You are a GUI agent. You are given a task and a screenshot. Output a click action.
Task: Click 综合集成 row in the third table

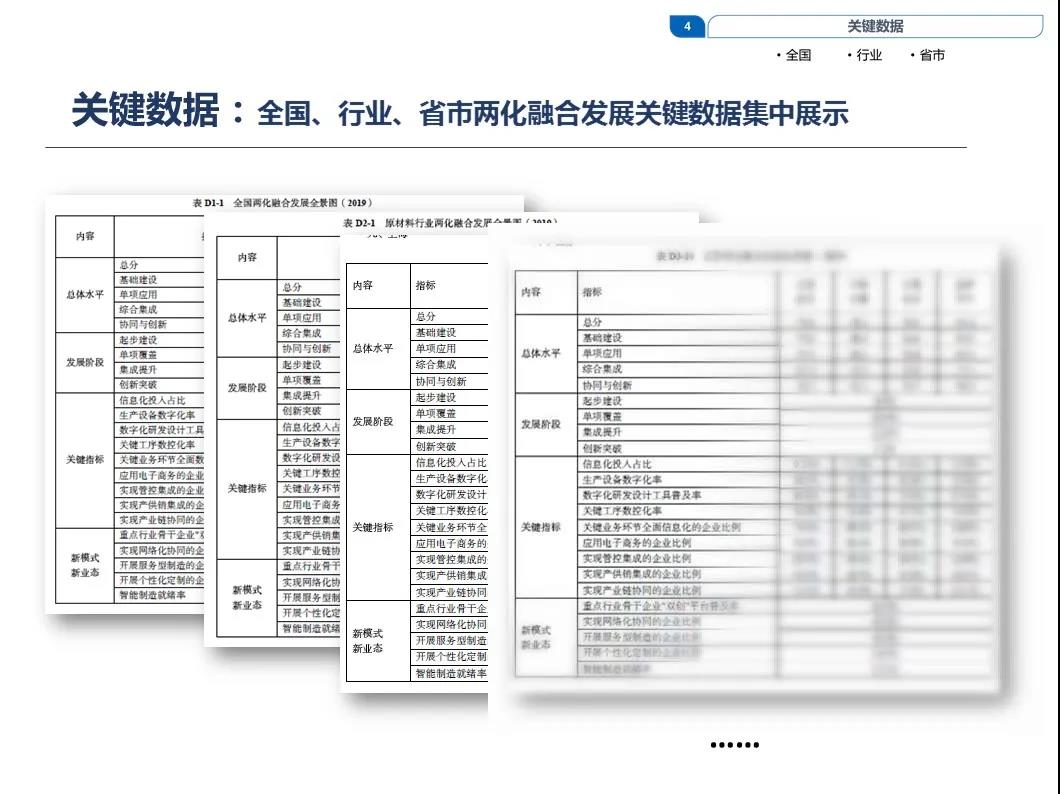pos(450,365)
